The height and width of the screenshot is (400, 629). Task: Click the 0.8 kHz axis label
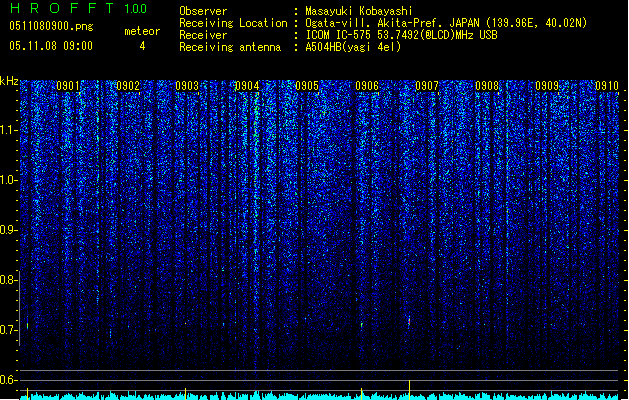[9, 280]
